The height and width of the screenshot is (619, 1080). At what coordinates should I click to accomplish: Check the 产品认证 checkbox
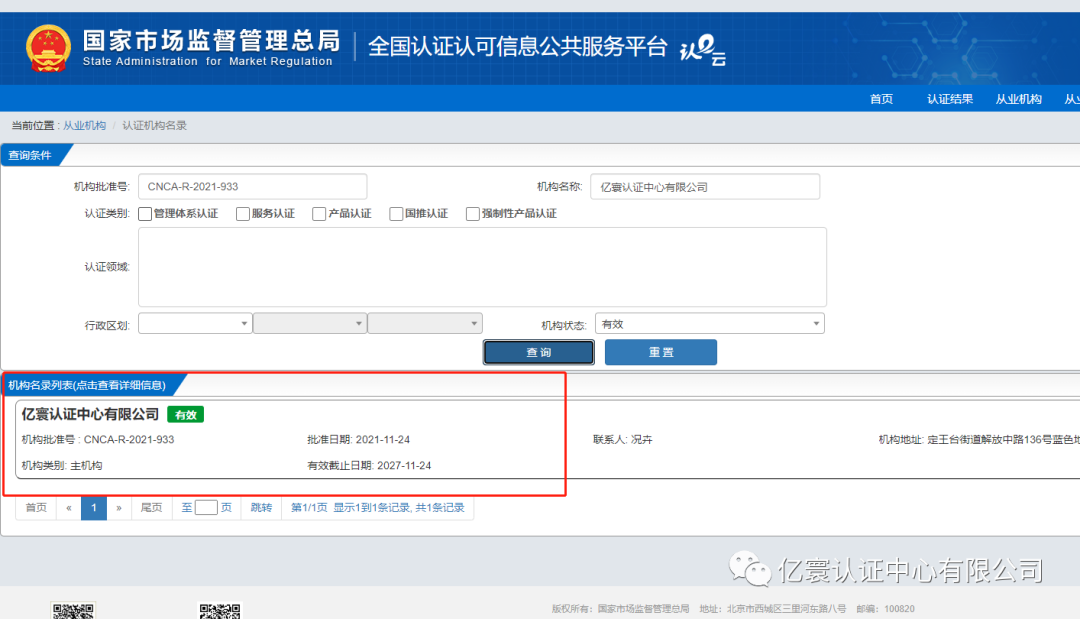319,214
